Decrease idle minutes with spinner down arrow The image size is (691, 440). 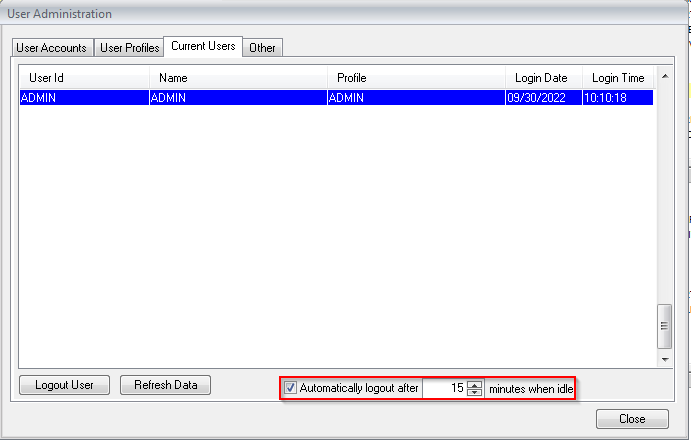tap(475, 392)
